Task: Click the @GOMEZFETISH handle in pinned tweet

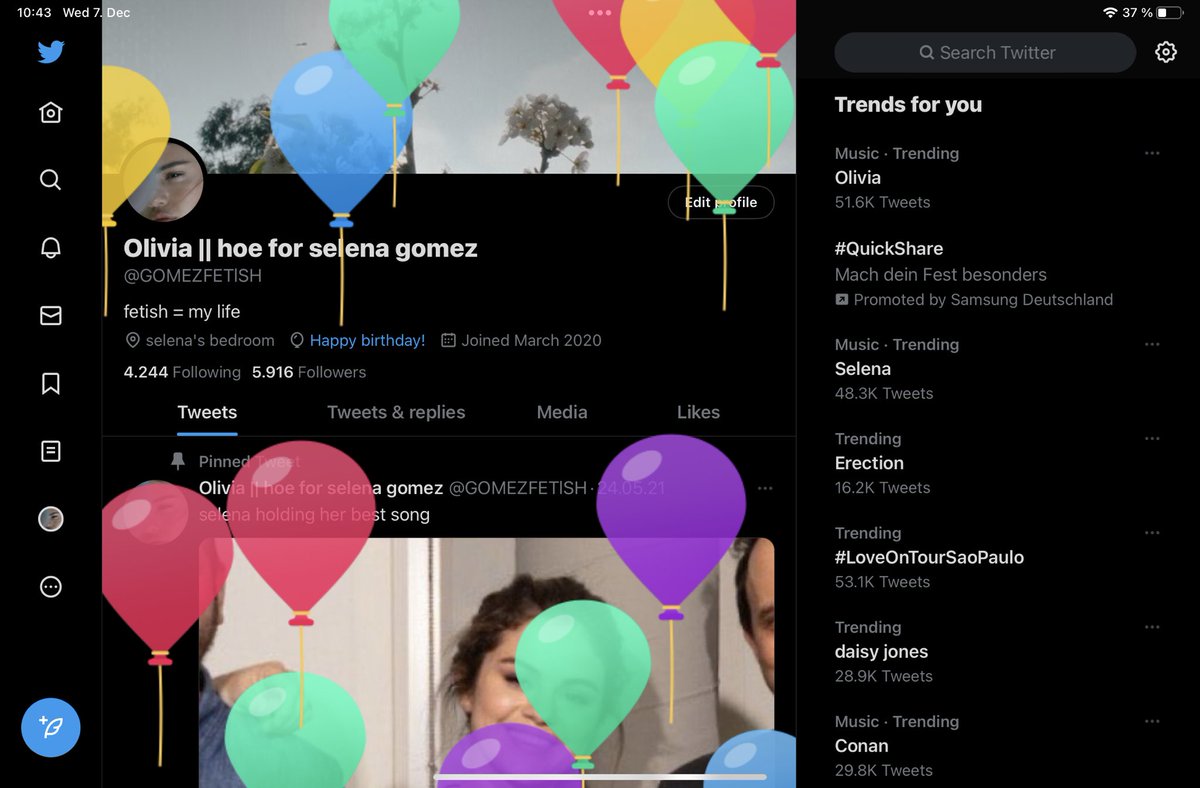Action: [517, 489]
